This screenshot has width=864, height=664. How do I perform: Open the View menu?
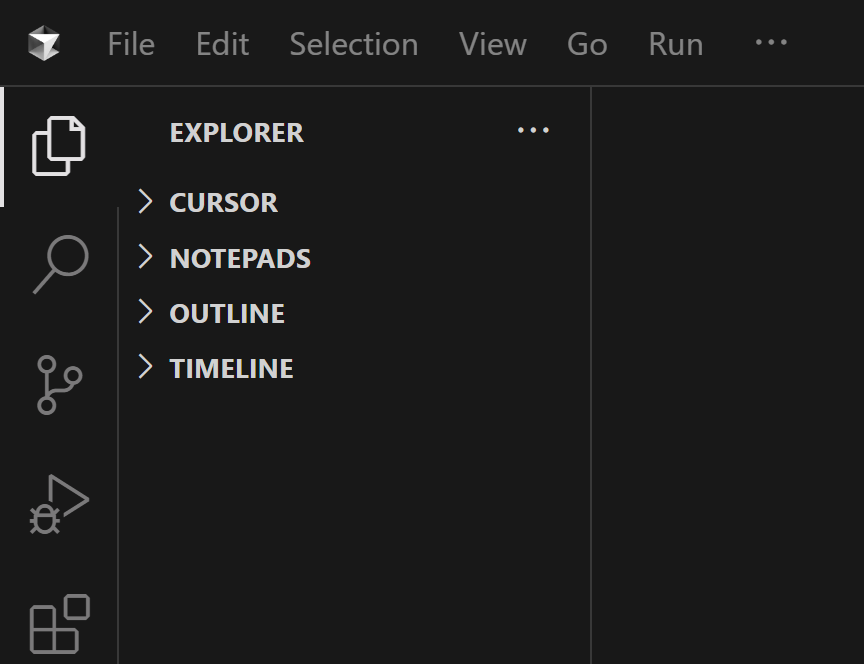(492, 44)
